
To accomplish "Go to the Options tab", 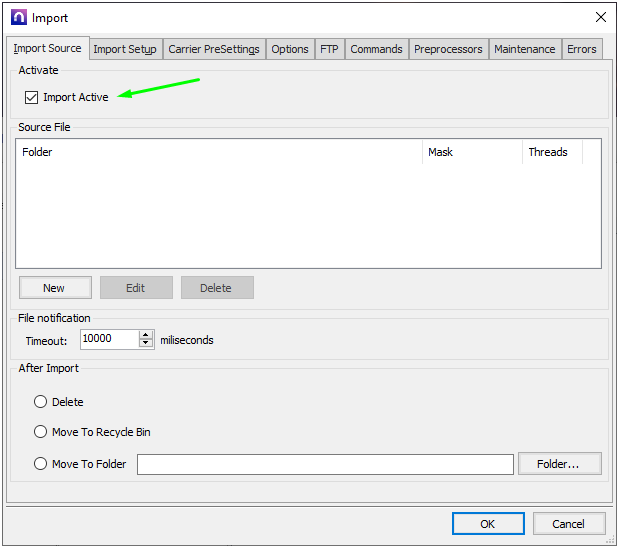I will tap(290, 49).
